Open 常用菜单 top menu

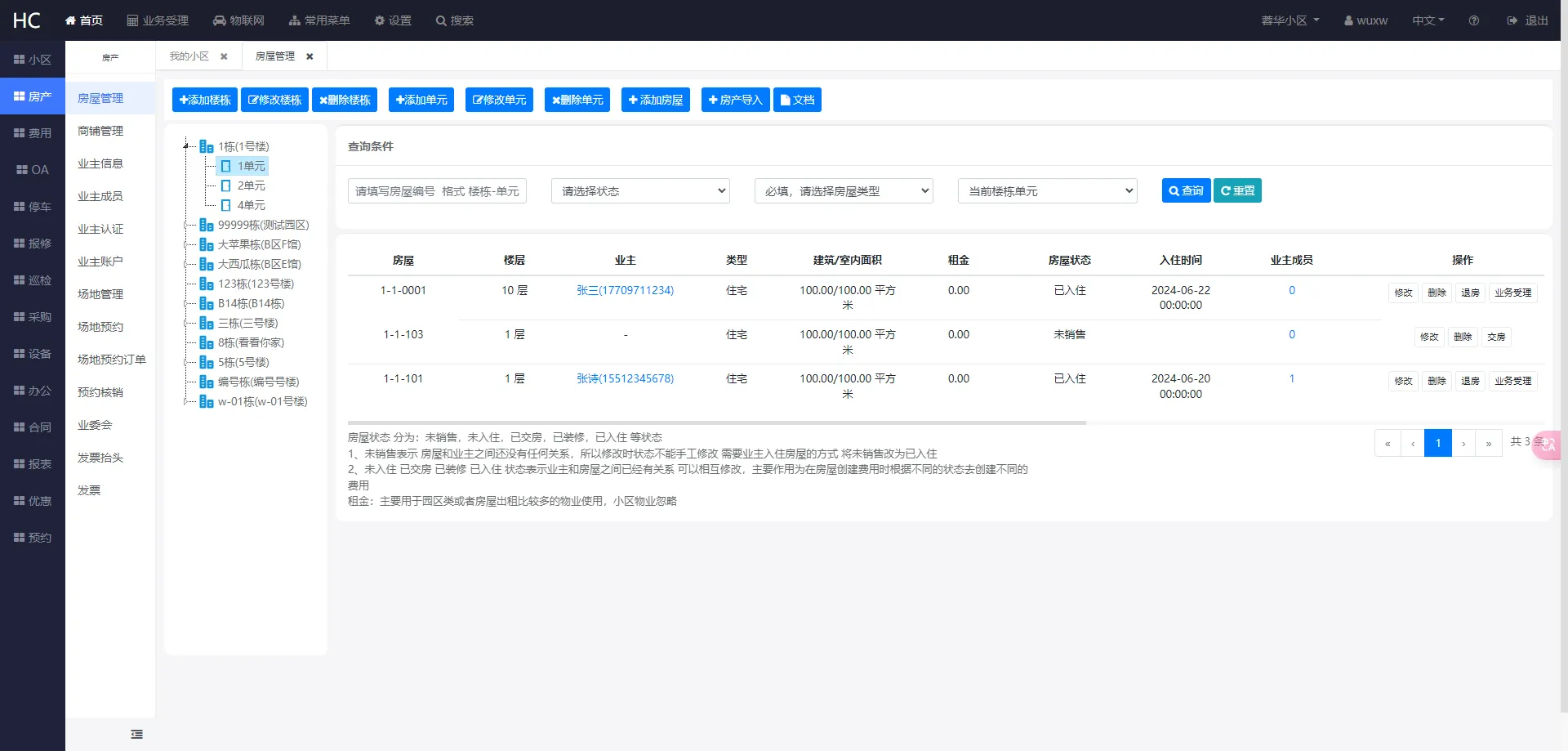click(x=319, y=20)
